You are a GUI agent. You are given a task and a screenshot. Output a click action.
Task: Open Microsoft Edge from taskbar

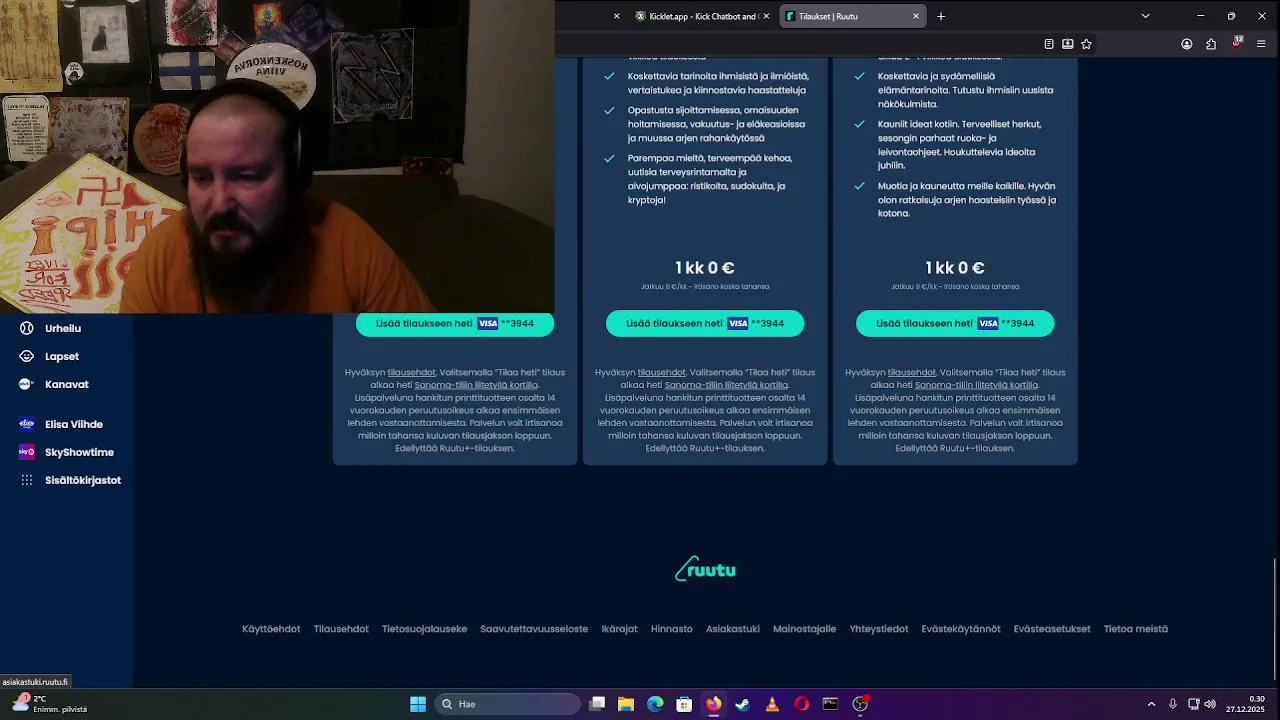655,704
